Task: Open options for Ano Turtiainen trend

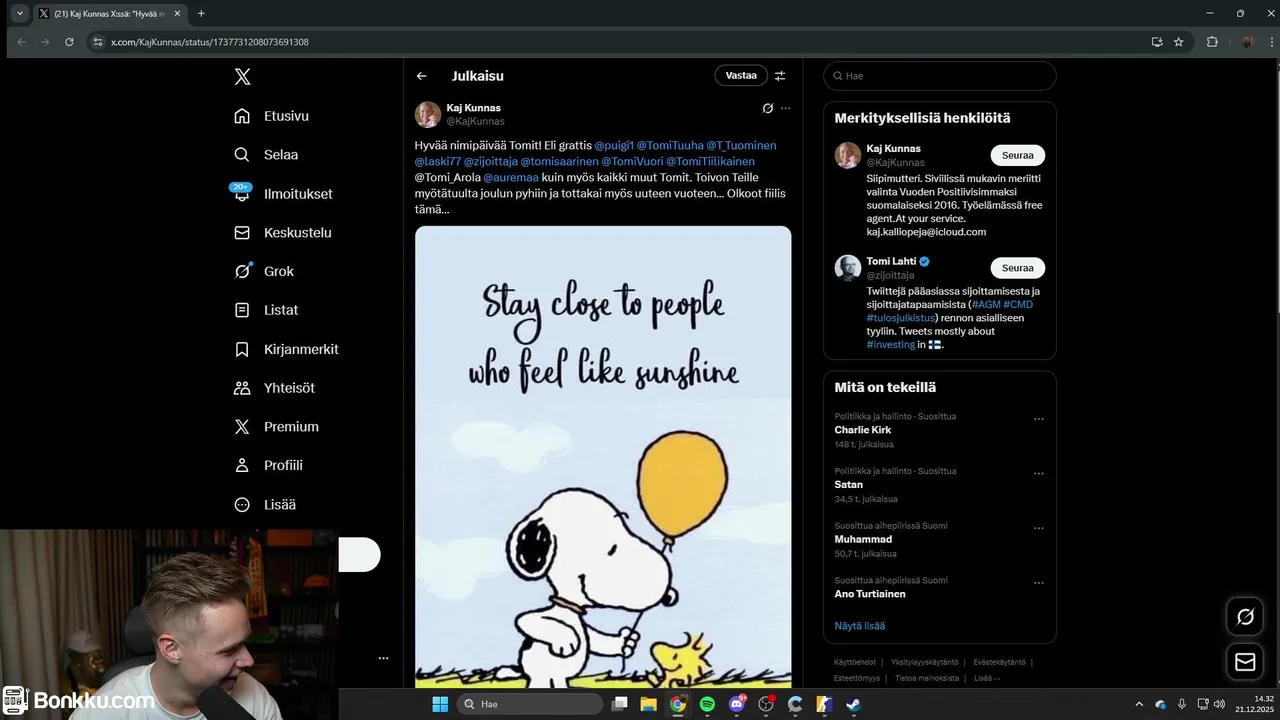Action: tap(1038, 583)
